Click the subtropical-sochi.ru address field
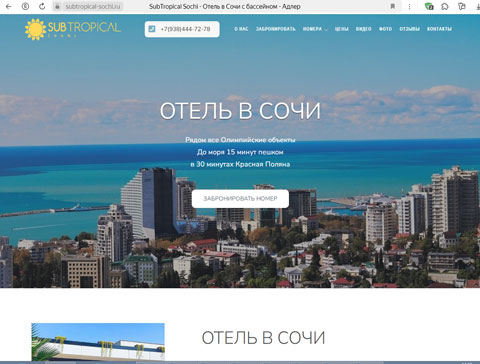 [92, 6]
